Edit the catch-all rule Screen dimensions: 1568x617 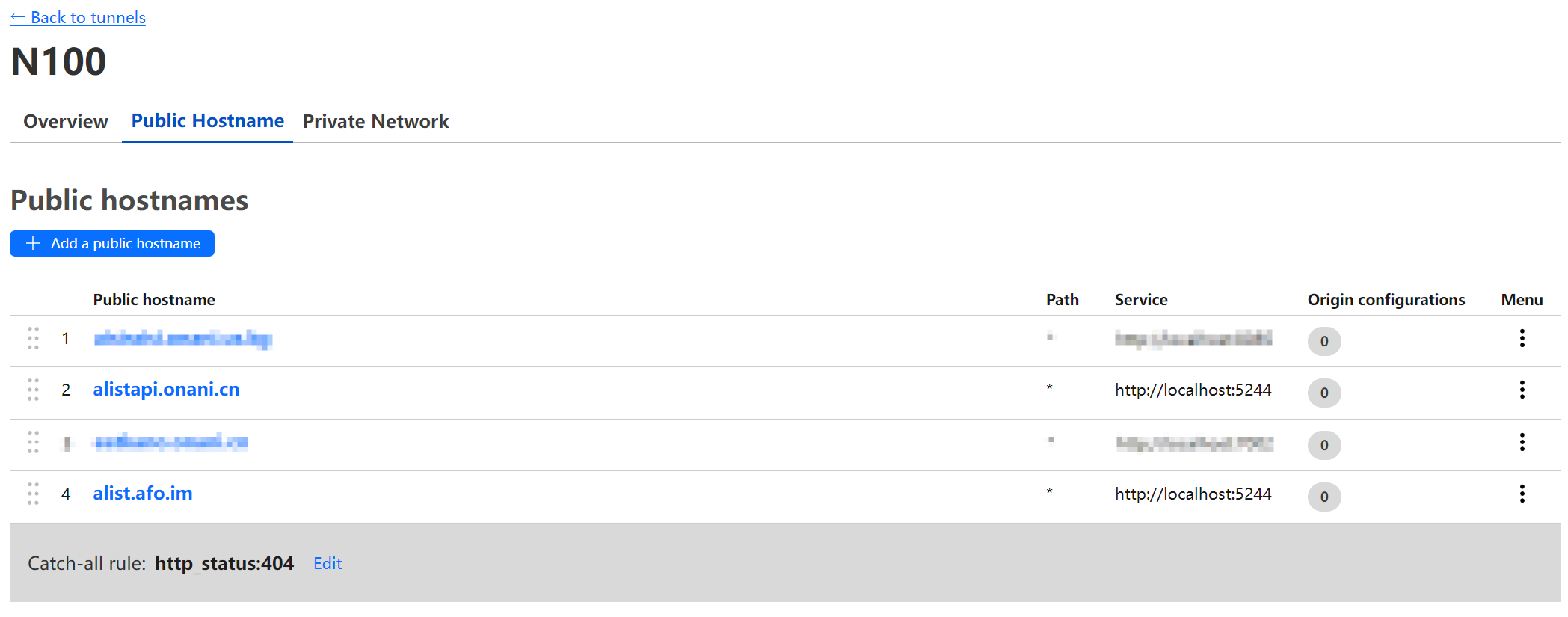click(328, 563)
